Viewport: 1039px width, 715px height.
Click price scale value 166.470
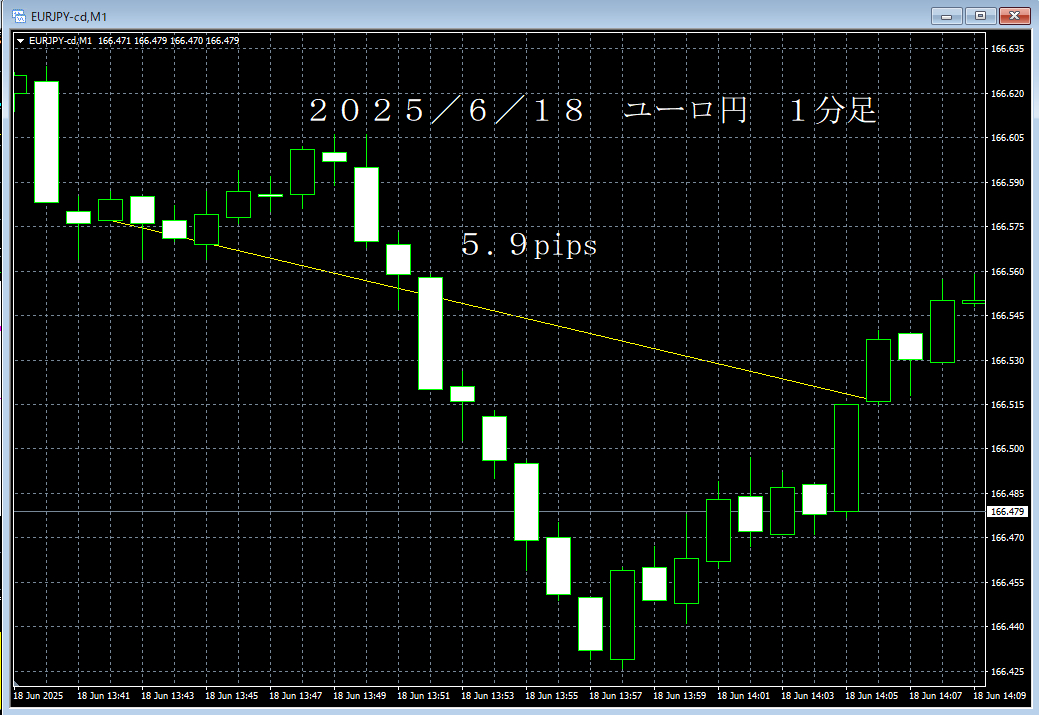tap(1007, 537)
